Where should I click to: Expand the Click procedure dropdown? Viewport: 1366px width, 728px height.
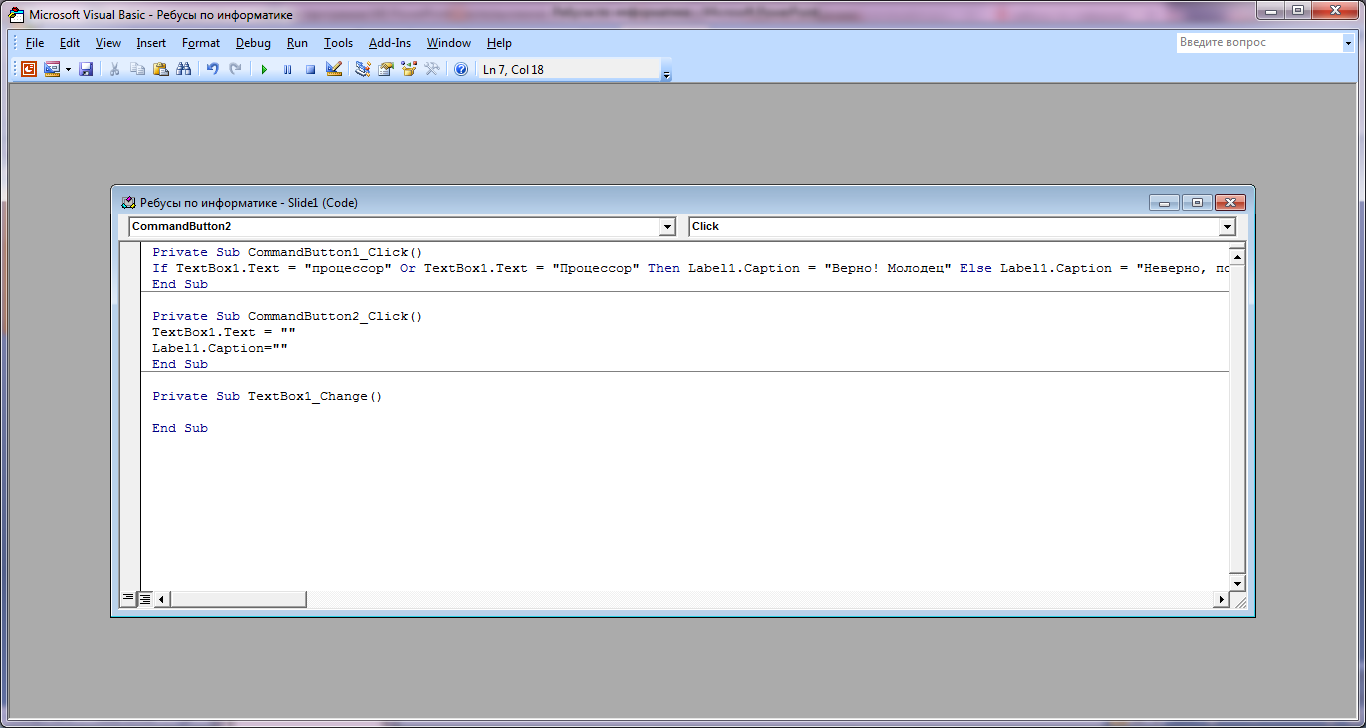coord(1227,227)
